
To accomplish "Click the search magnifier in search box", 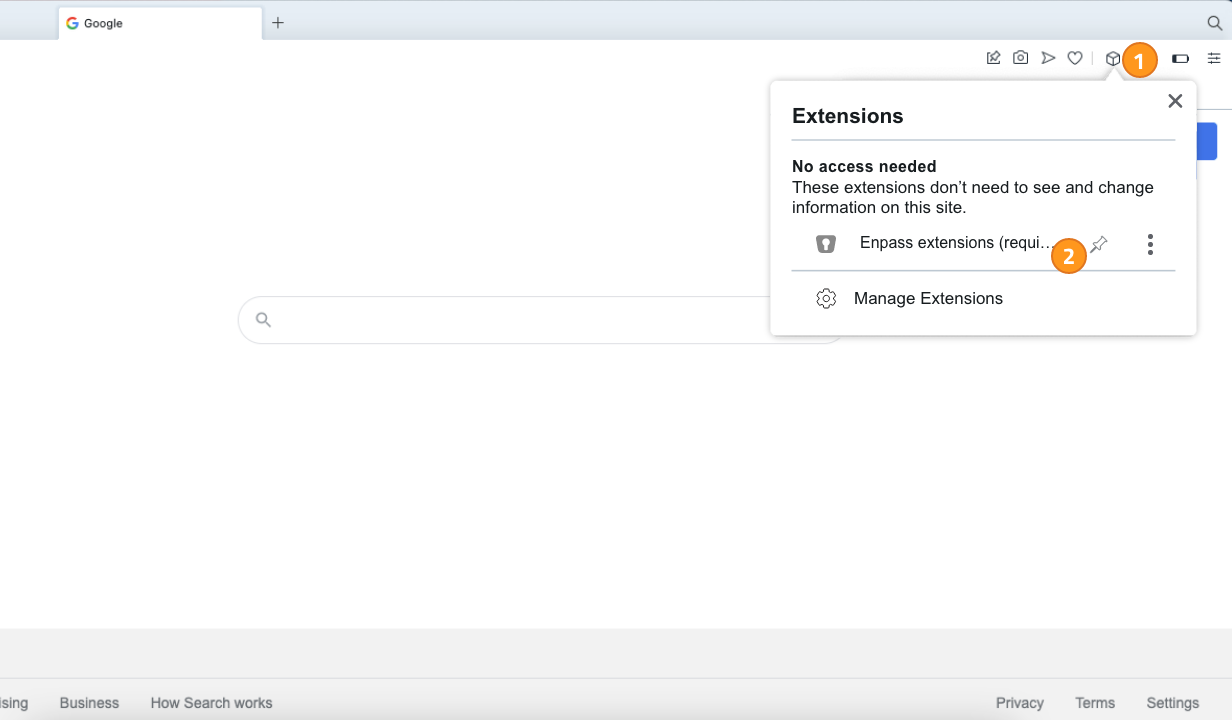I will click(263, 320).
